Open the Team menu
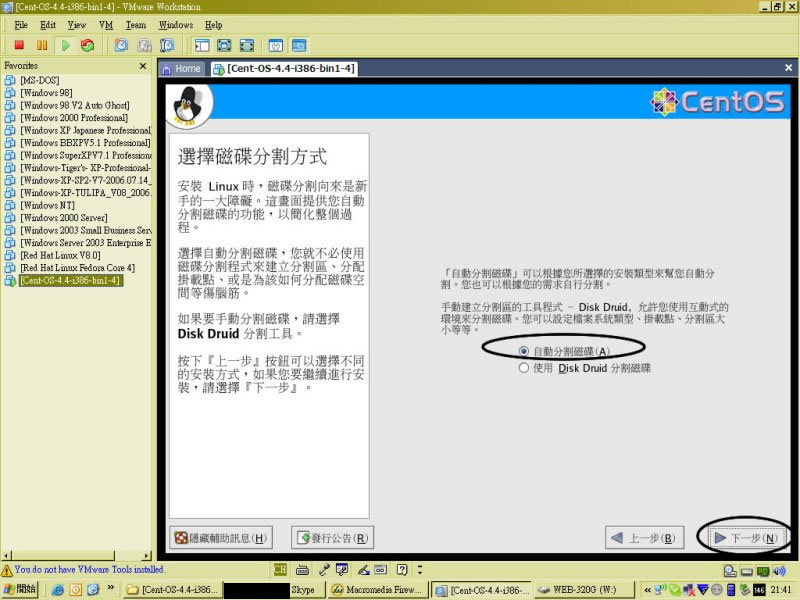Screen dimensions: 800x600 136,25
